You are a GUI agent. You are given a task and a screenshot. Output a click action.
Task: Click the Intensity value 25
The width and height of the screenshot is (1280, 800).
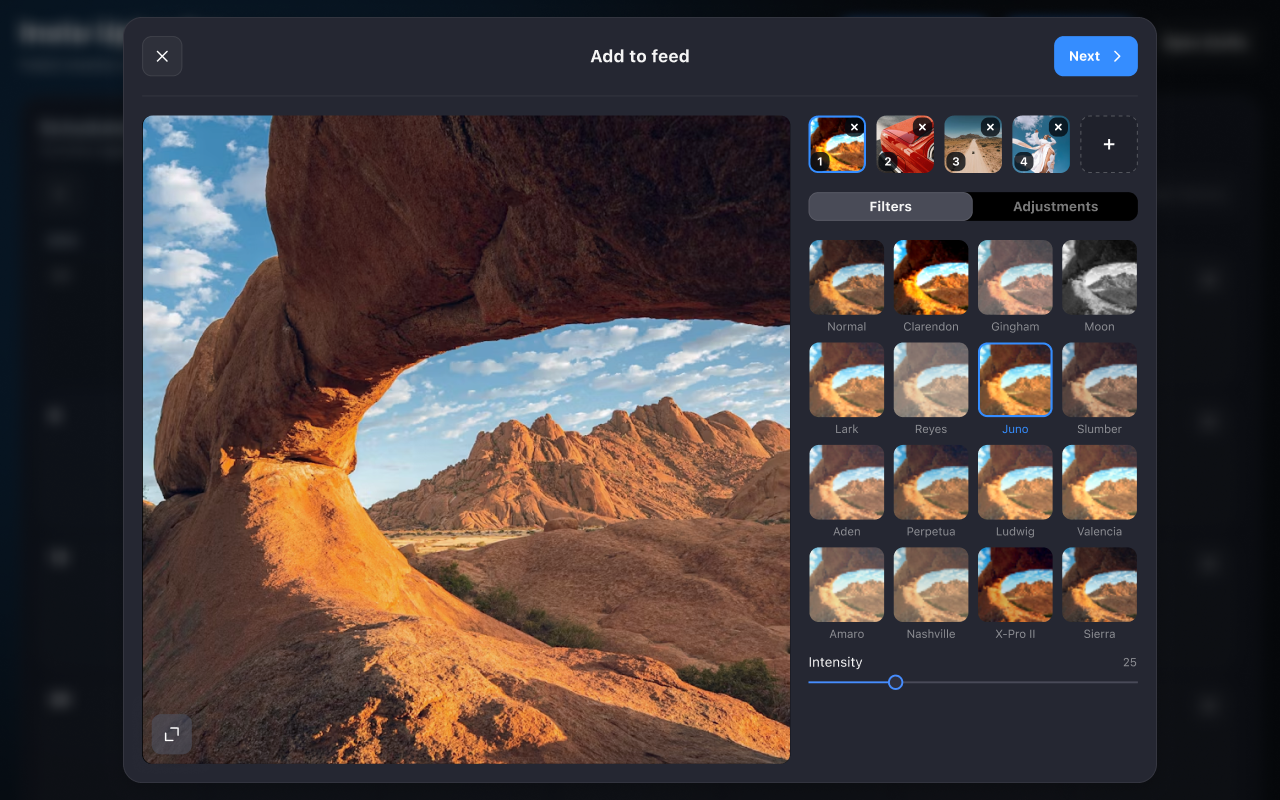pos(1129,662)
